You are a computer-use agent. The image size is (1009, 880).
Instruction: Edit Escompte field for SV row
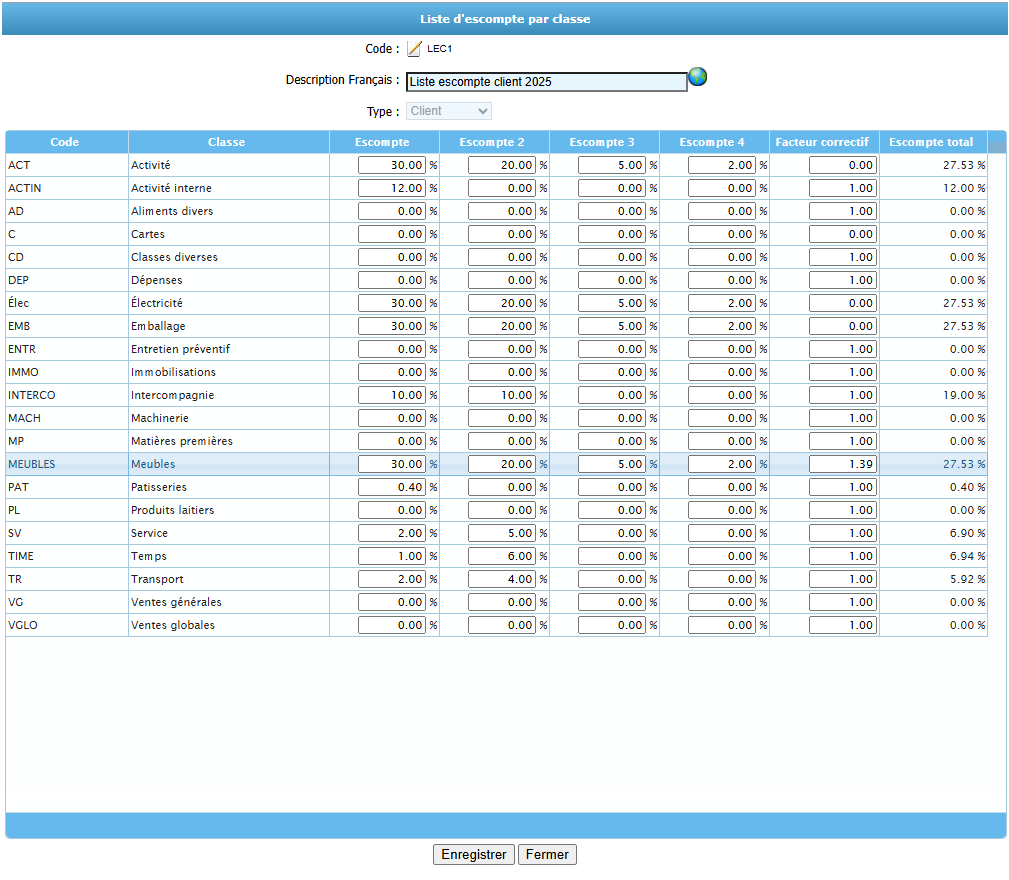[392, 533]
